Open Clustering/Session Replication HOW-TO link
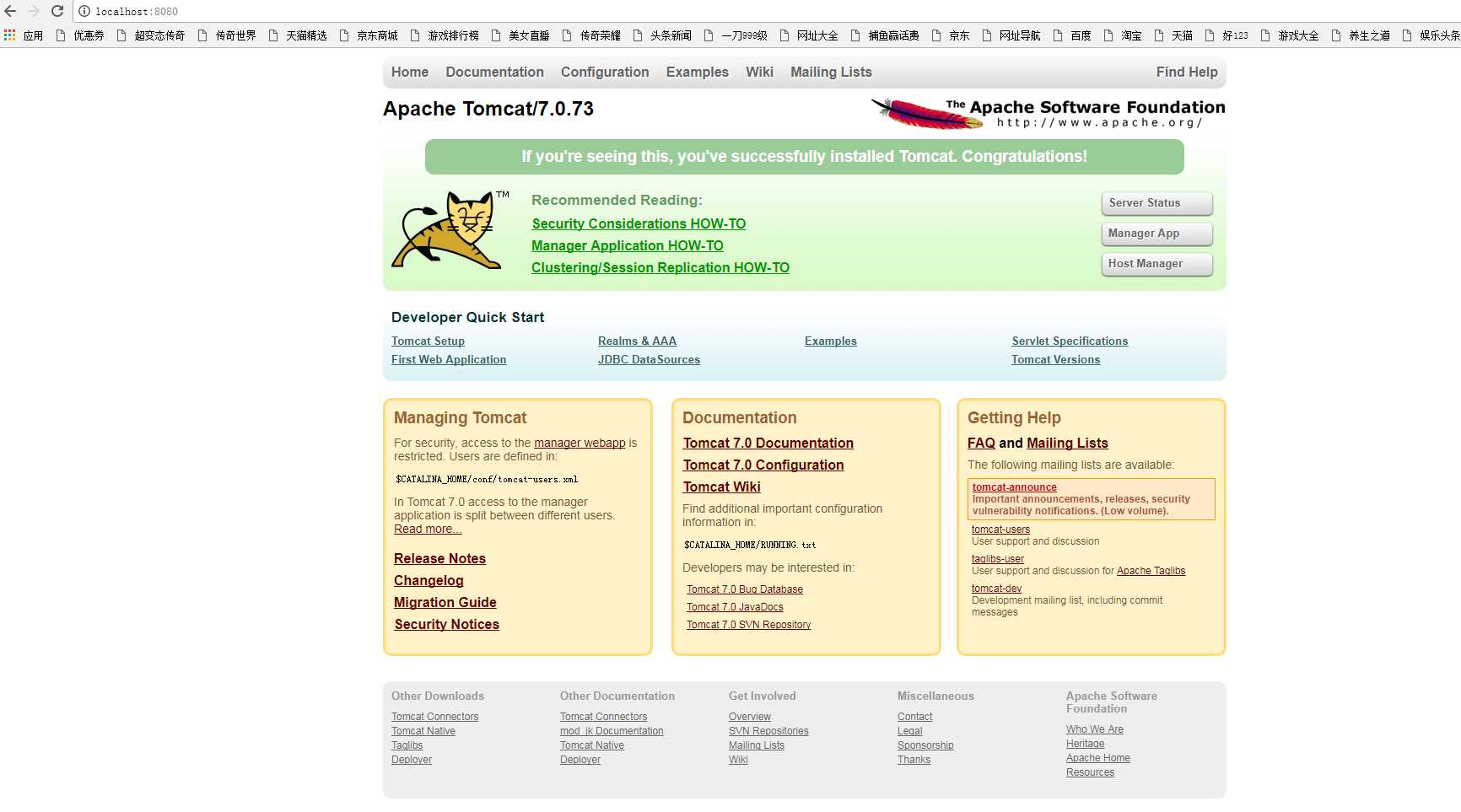 click(660, 267)
